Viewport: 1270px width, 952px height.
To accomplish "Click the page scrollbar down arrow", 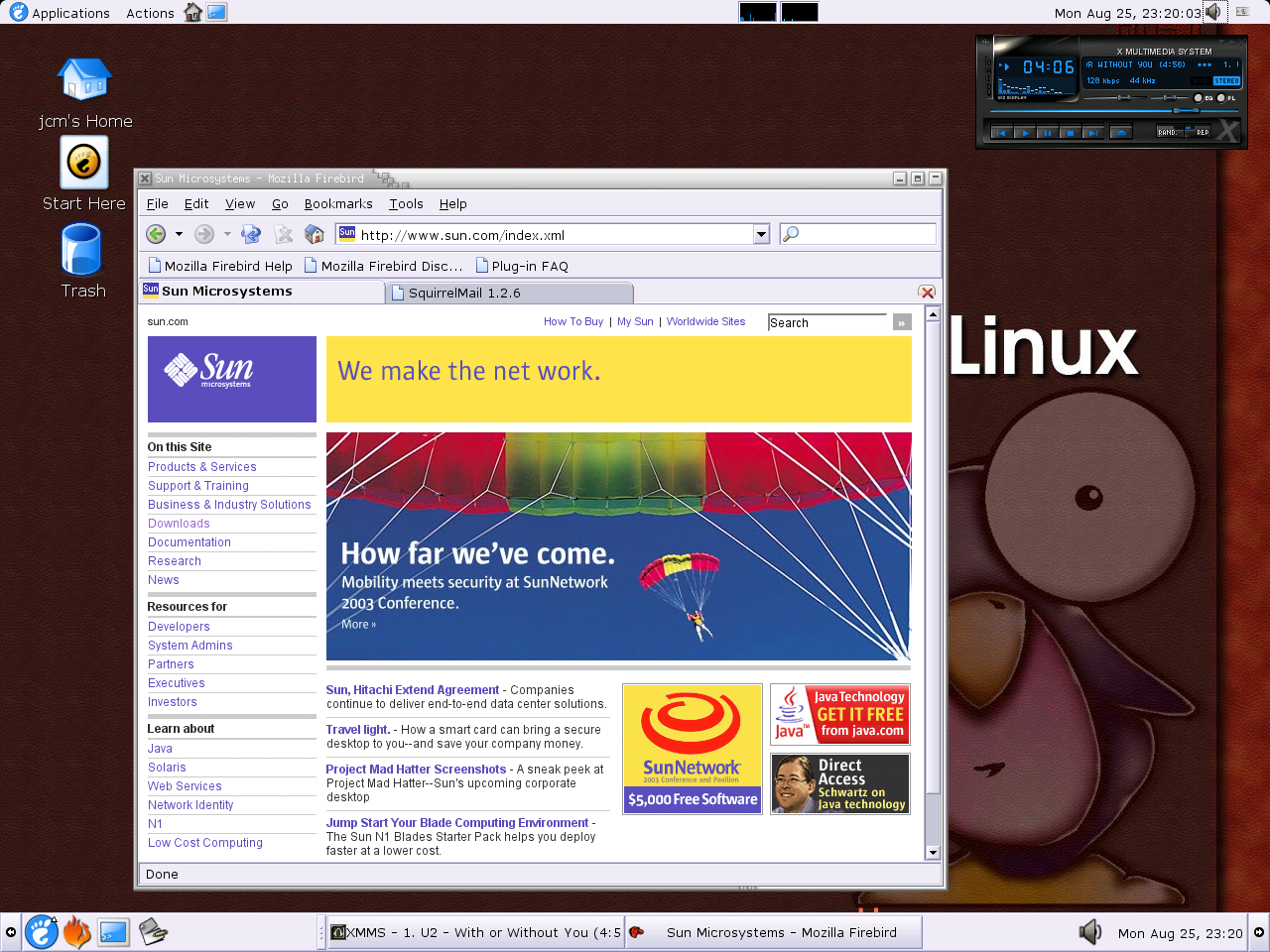I will [933, 852].
